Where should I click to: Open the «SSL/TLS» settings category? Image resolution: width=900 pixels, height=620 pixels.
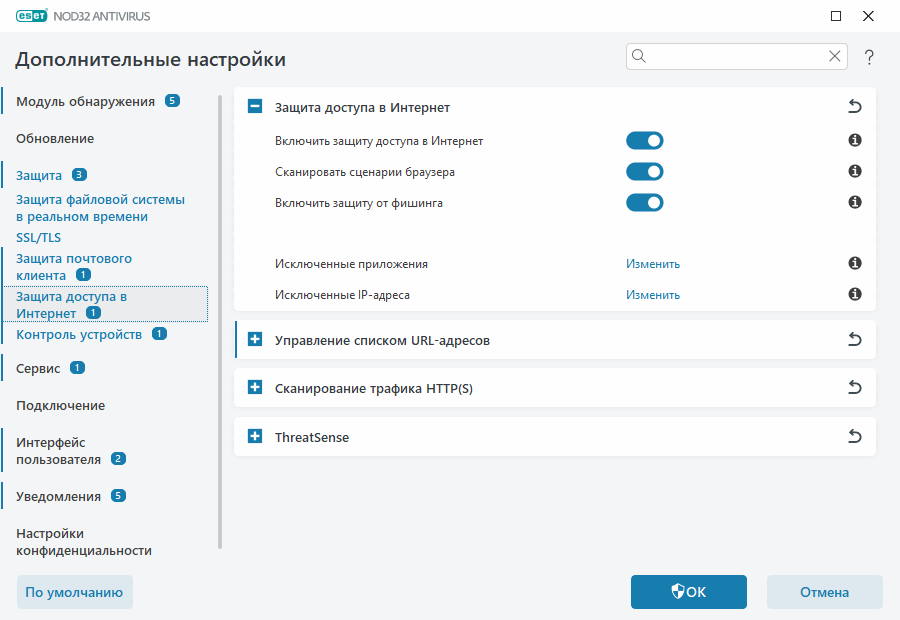[38, 237]
